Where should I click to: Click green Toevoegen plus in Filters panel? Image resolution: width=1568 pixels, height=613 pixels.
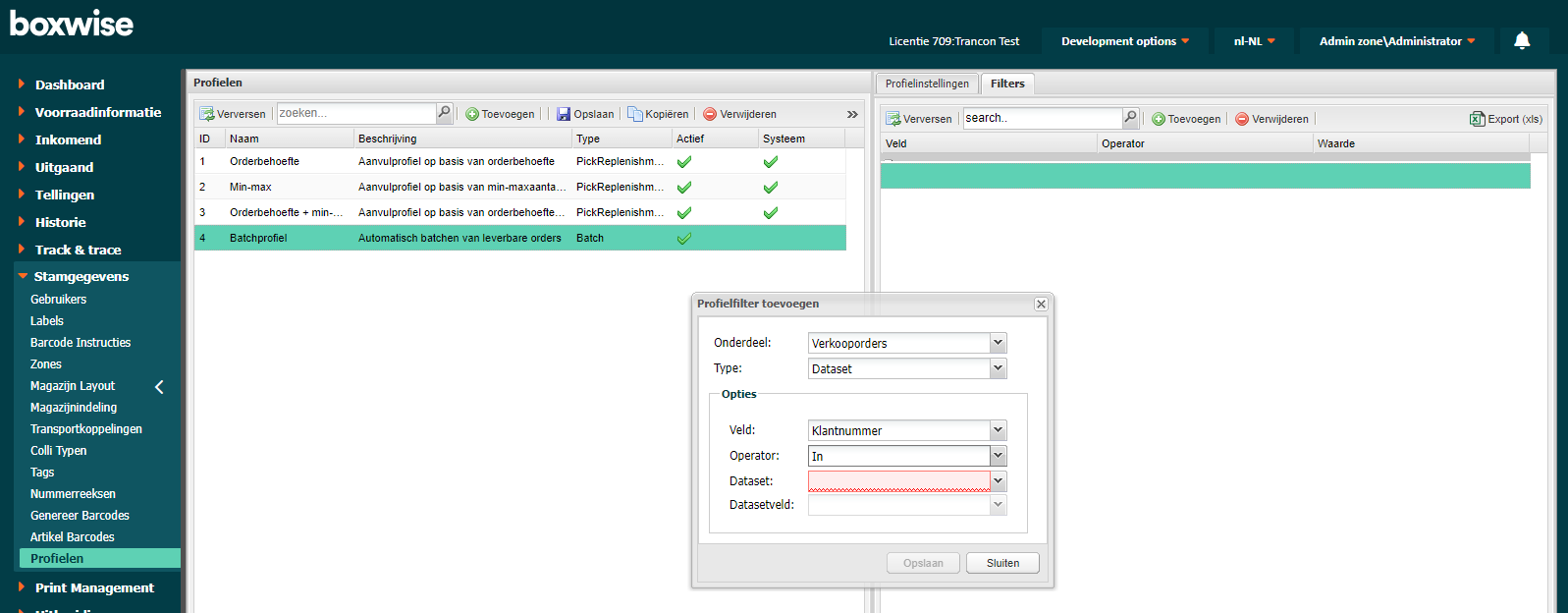[x=1159, y=119]
